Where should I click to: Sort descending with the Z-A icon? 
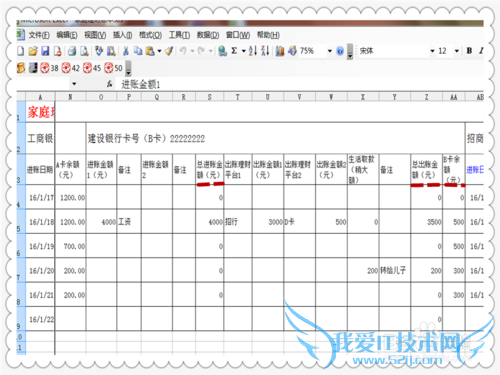(x=265, y=51)
